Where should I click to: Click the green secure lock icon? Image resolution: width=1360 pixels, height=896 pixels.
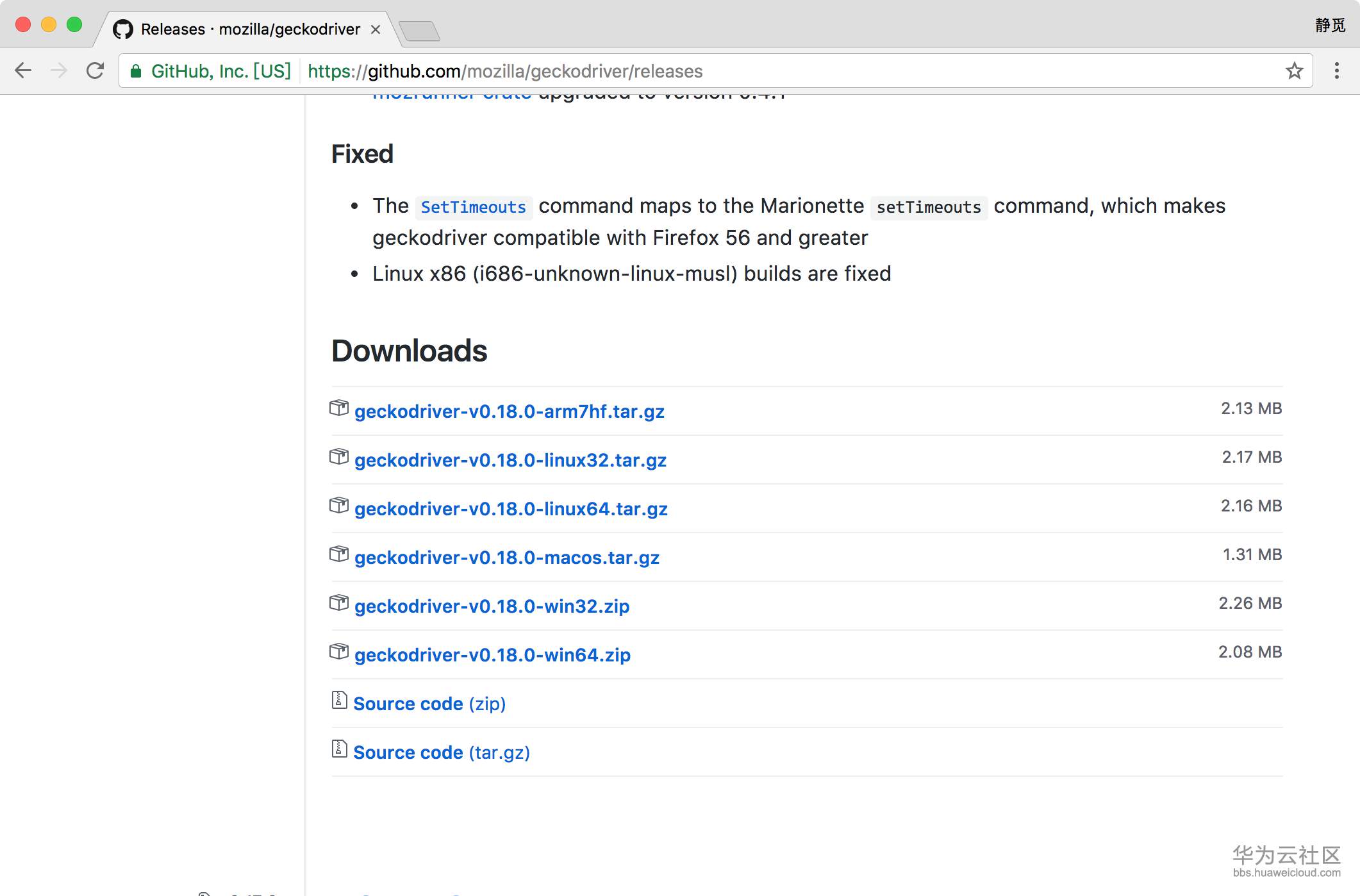tap(136, 71)
